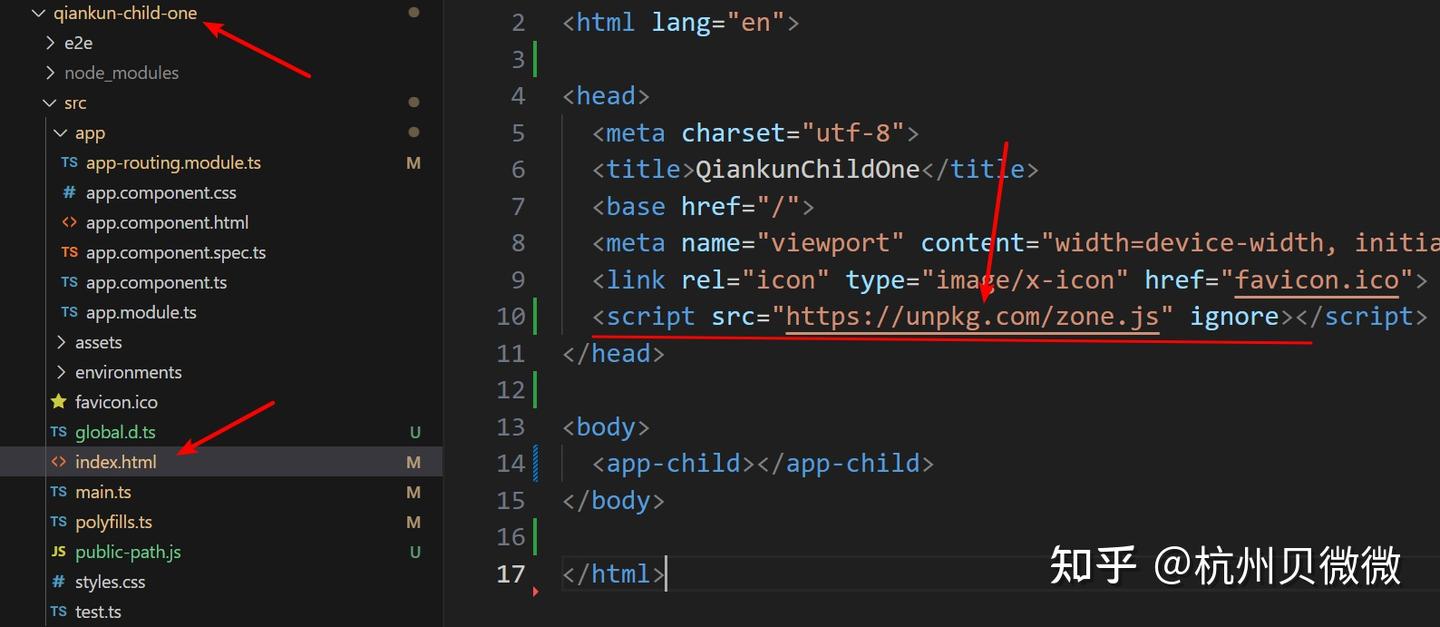Click the M status badge beside index.html

click(414, 462)
